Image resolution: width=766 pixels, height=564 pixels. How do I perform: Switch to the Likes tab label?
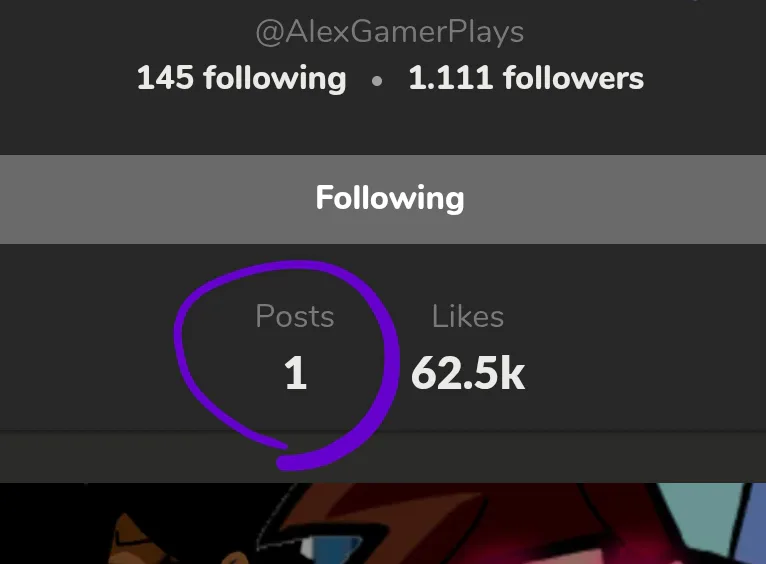point(467,316)
